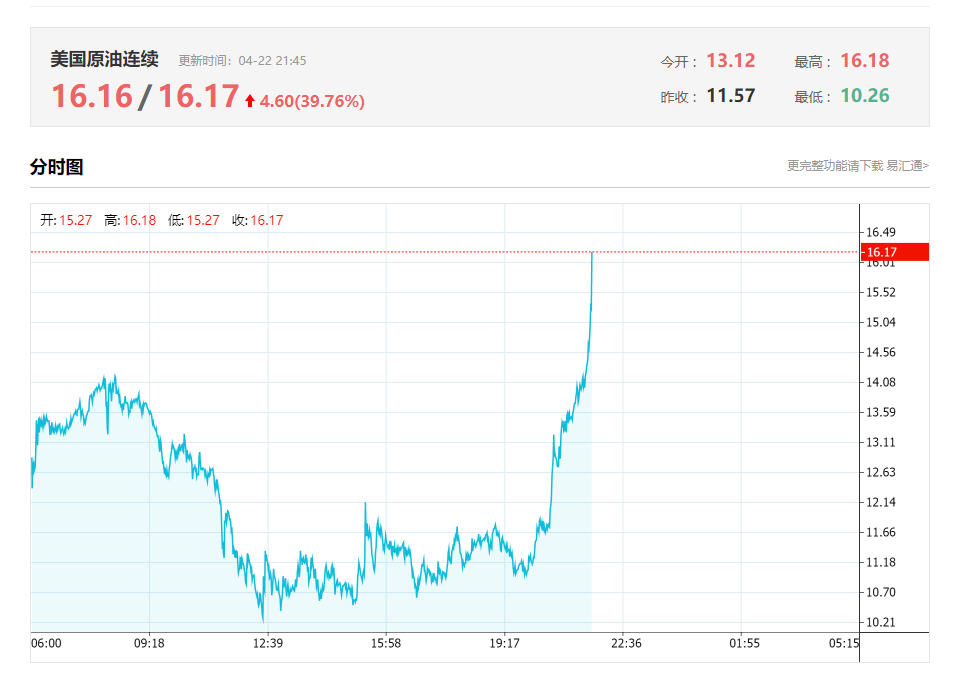976x685 pixels.
Task: Click the large 16.16 bid price
Action: tap(92, 96)
